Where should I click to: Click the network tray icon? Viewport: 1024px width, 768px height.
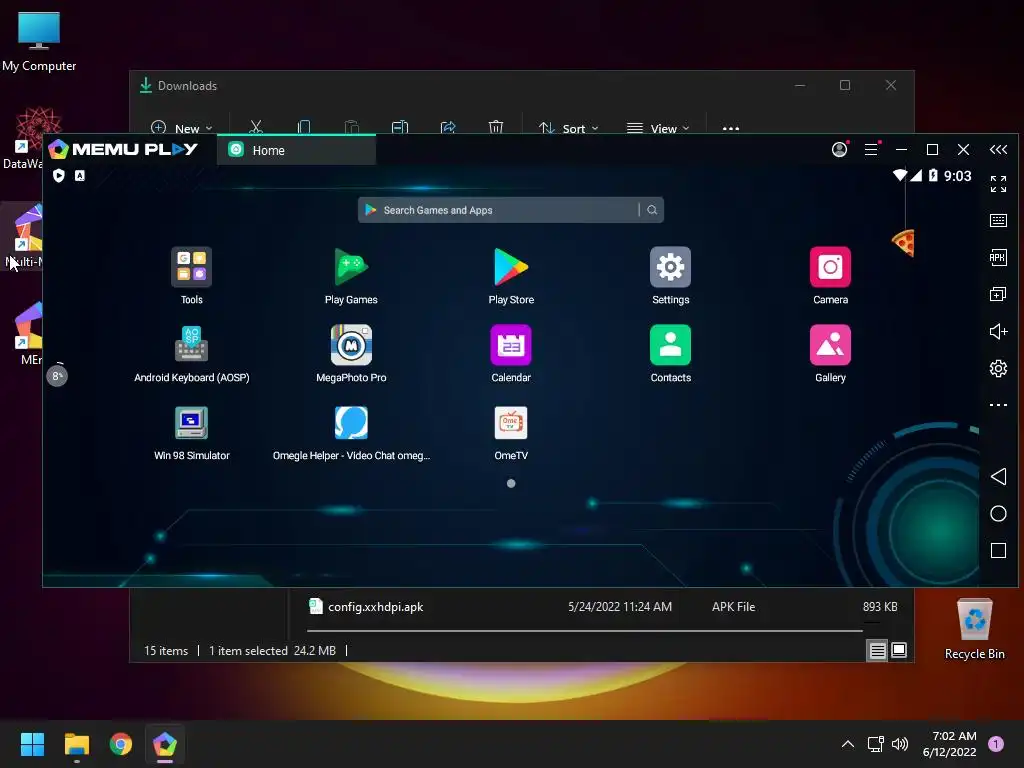coord(875,744)
